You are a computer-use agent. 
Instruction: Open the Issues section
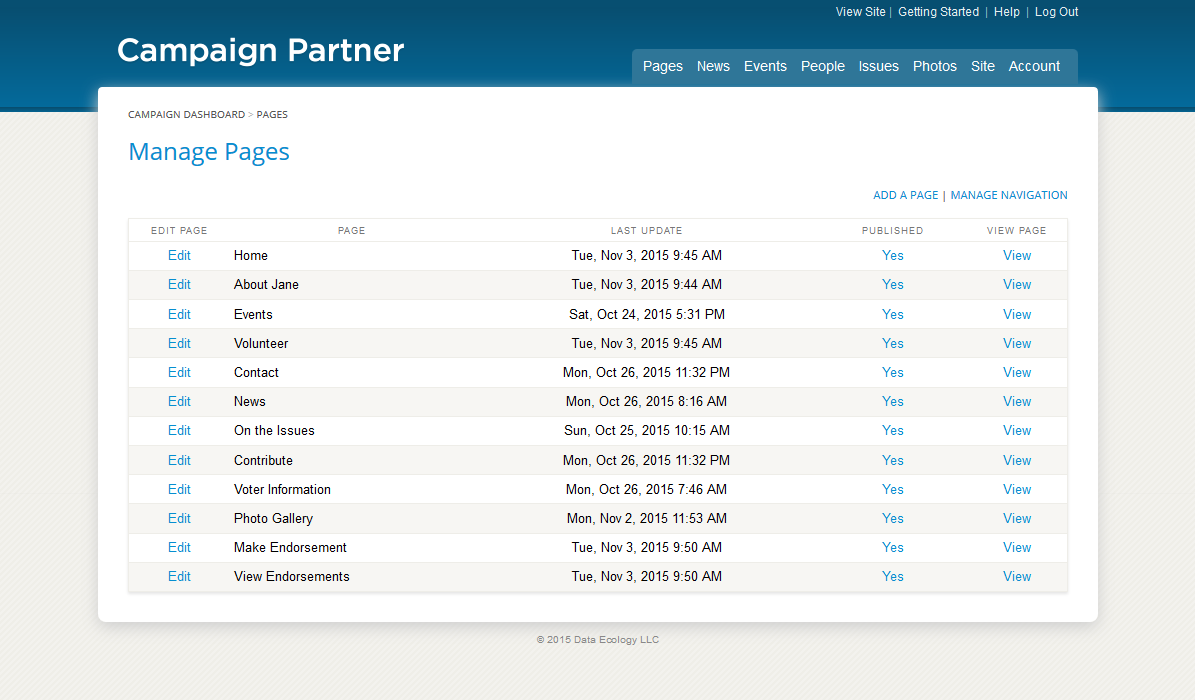click(x=878, y=66)
